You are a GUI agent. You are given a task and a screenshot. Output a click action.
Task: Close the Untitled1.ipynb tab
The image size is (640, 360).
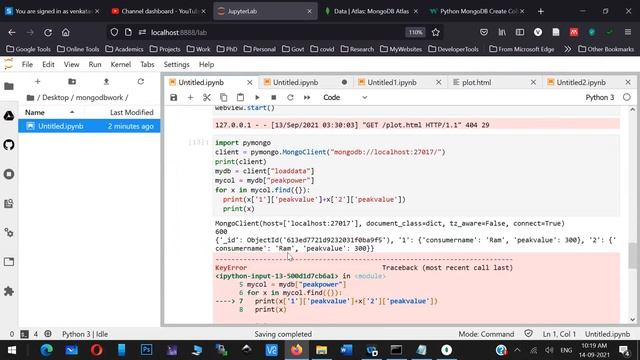438,82
